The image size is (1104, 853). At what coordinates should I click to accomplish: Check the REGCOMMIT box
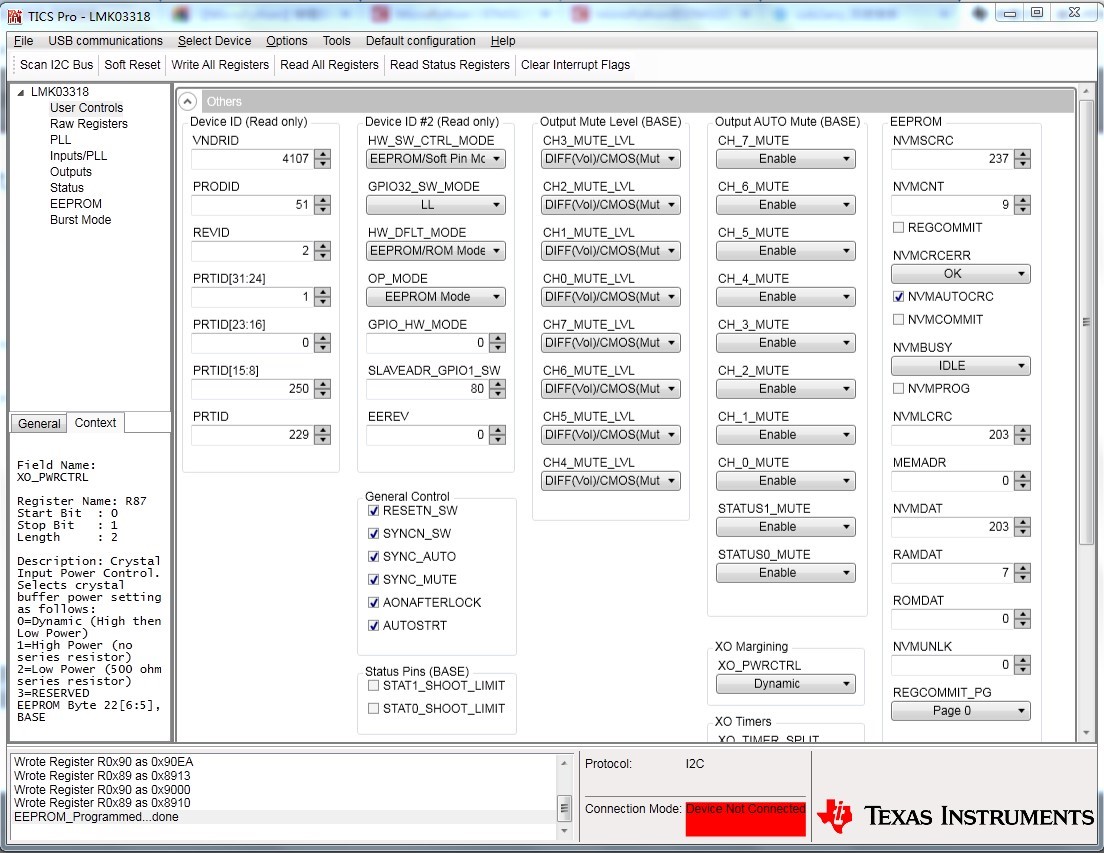point(898,227)
